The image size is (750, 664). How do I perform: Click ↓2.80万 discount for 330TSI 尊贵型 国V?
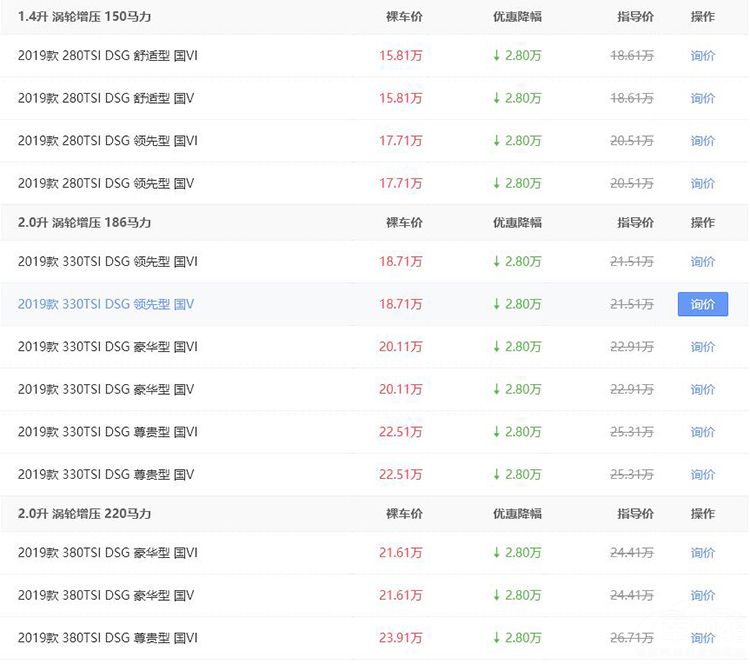[517, 474]
